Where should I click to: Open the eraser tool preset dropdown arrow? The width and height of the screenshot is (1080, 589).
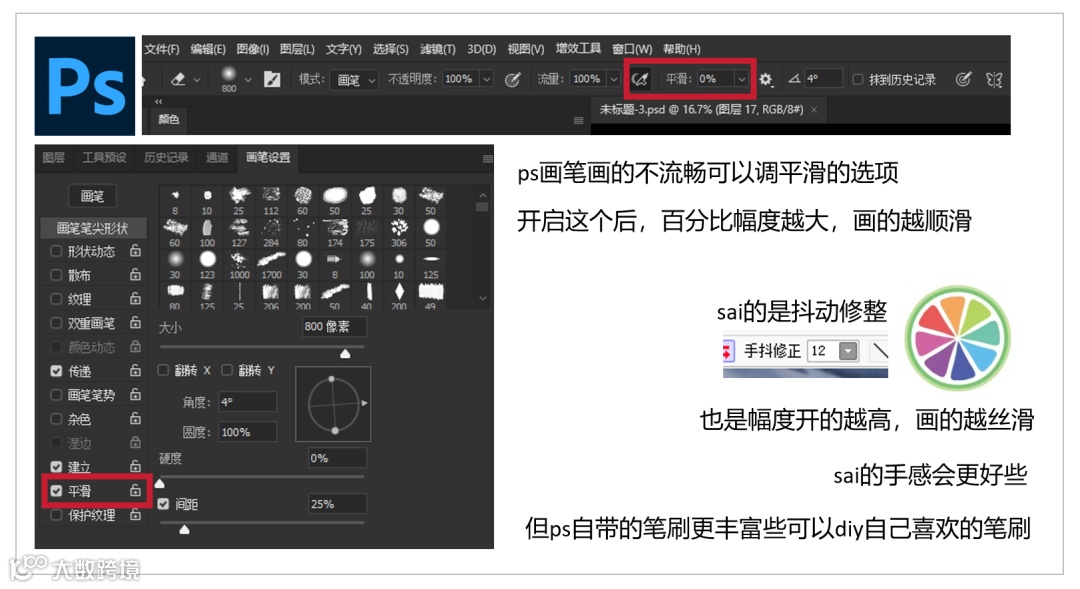(x=197, y=80)
